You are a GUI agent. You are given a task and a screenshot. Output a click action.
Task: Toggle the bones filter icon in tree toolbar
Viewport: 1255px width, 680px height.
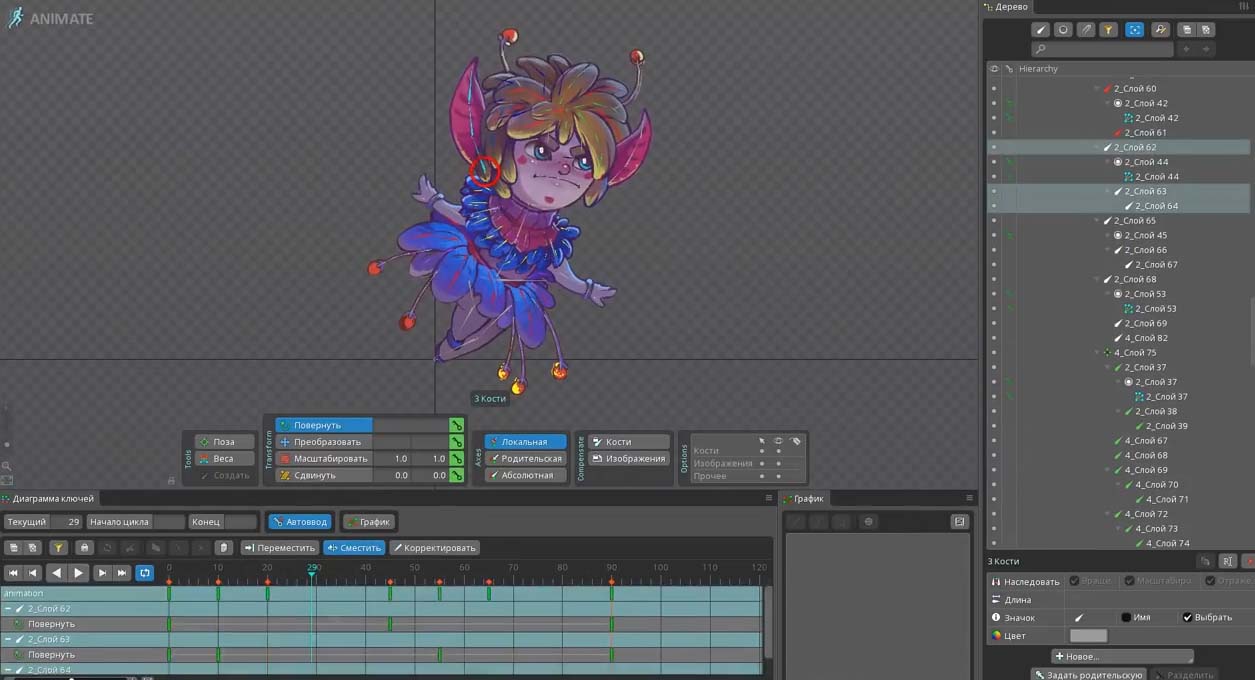(x=1040, y=30)
